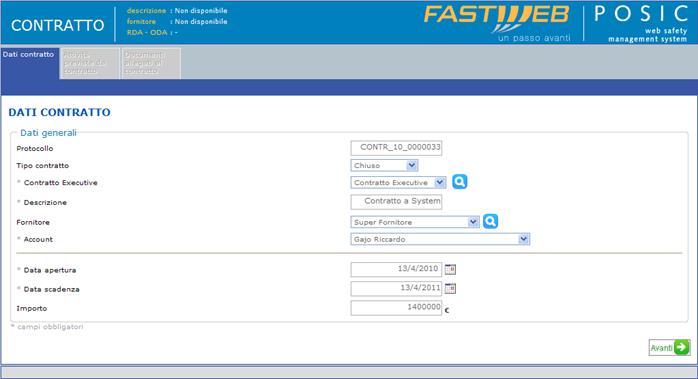Open the Data apertura calendar picker

(450, 269)
